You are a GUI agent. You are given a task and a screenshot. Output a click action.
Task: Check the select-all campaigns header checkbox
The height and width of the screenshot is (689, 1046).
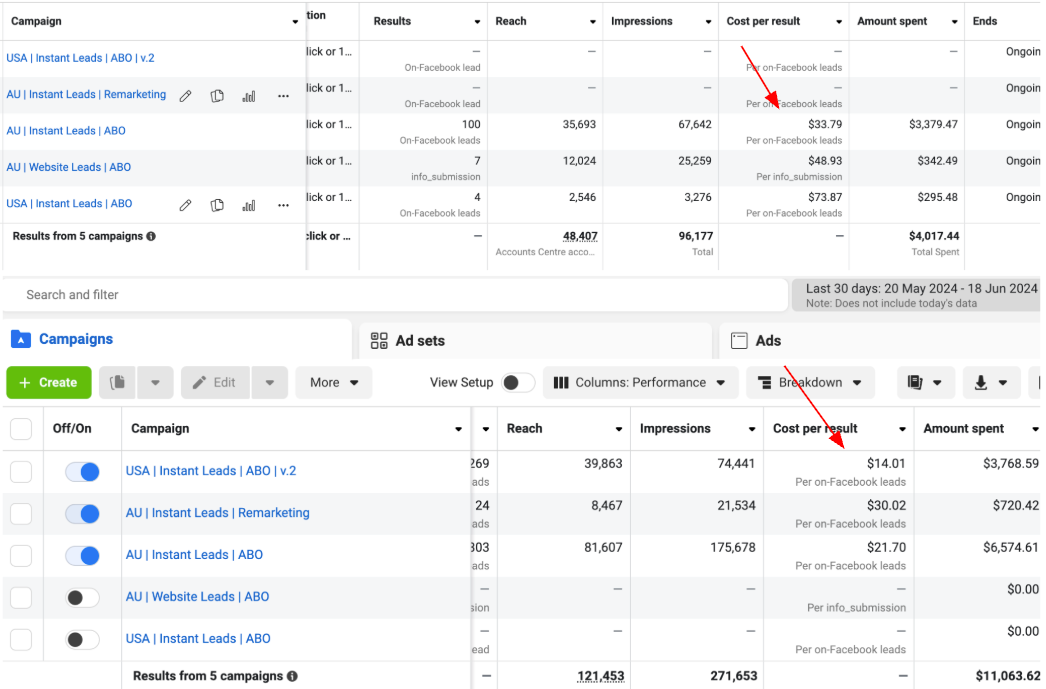tap(21, 429)
